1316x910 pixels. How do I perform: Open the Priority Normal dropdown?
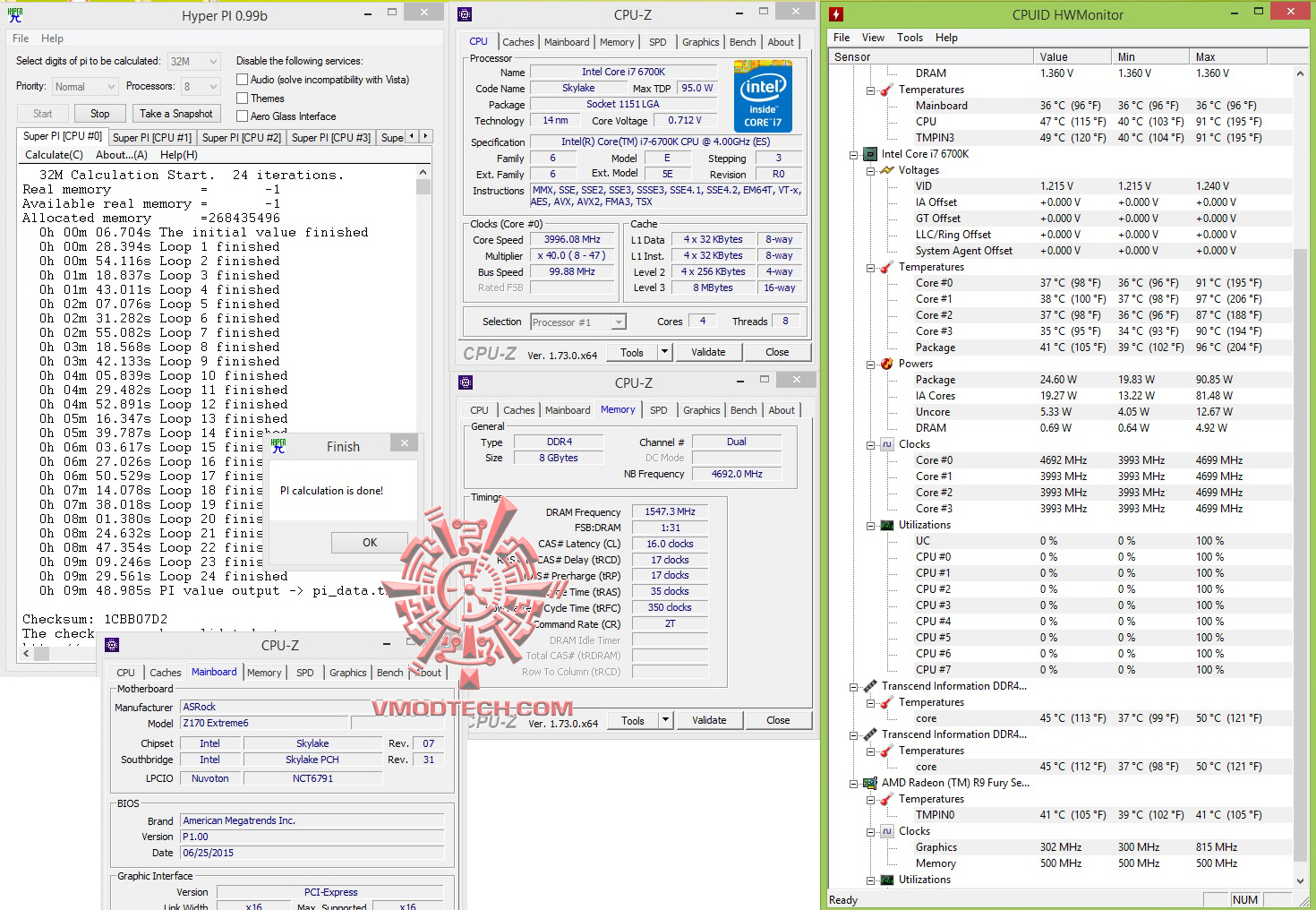pyautogui.click(x=111, y=87)
